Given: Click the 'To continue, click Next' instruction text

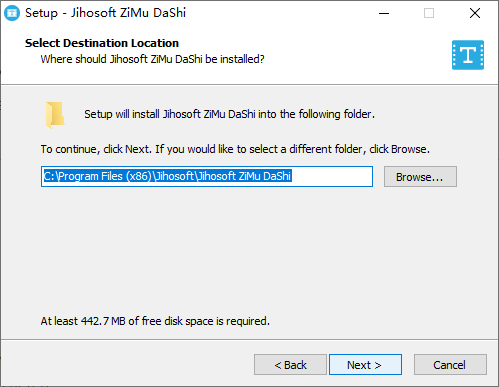Looking at the screenshot, I should (235, 149).
